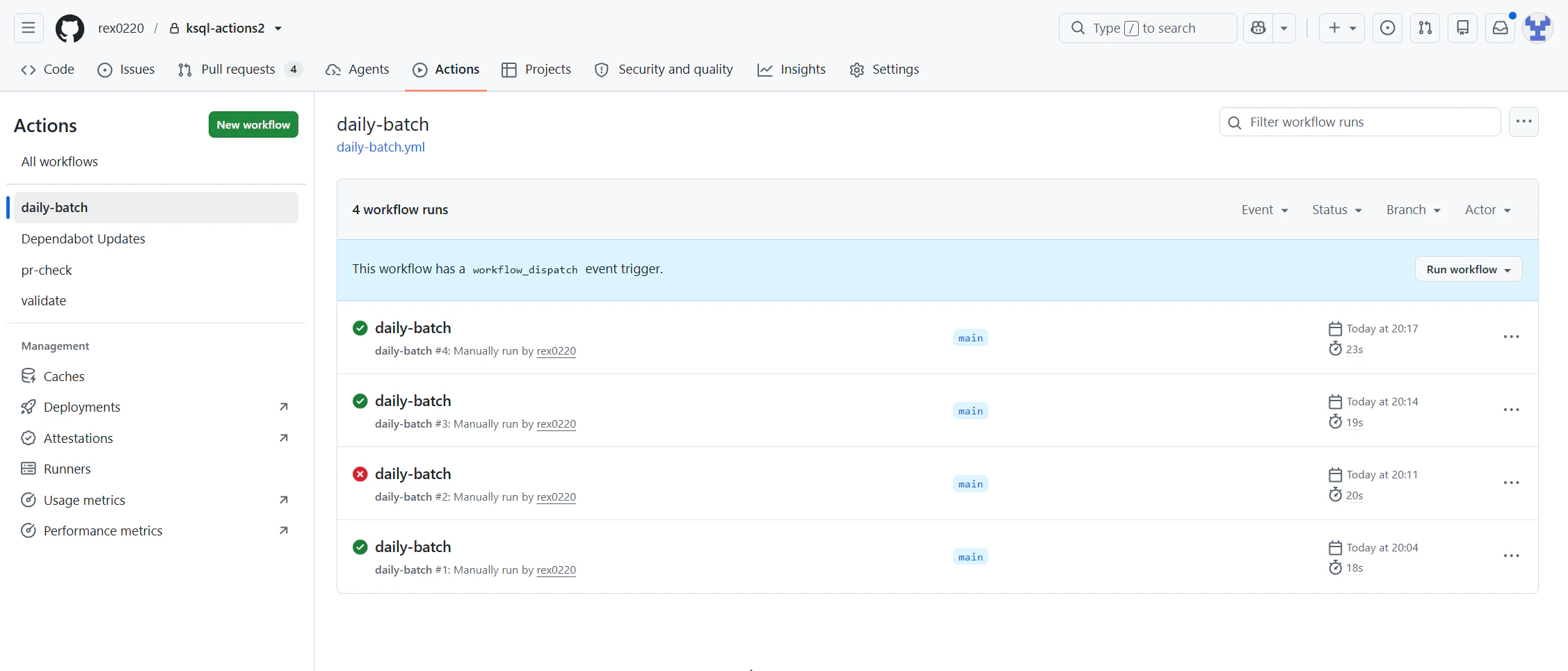Click the 20s duration of run #2
Screen dimensions: 1568x671
(1354, 495)
